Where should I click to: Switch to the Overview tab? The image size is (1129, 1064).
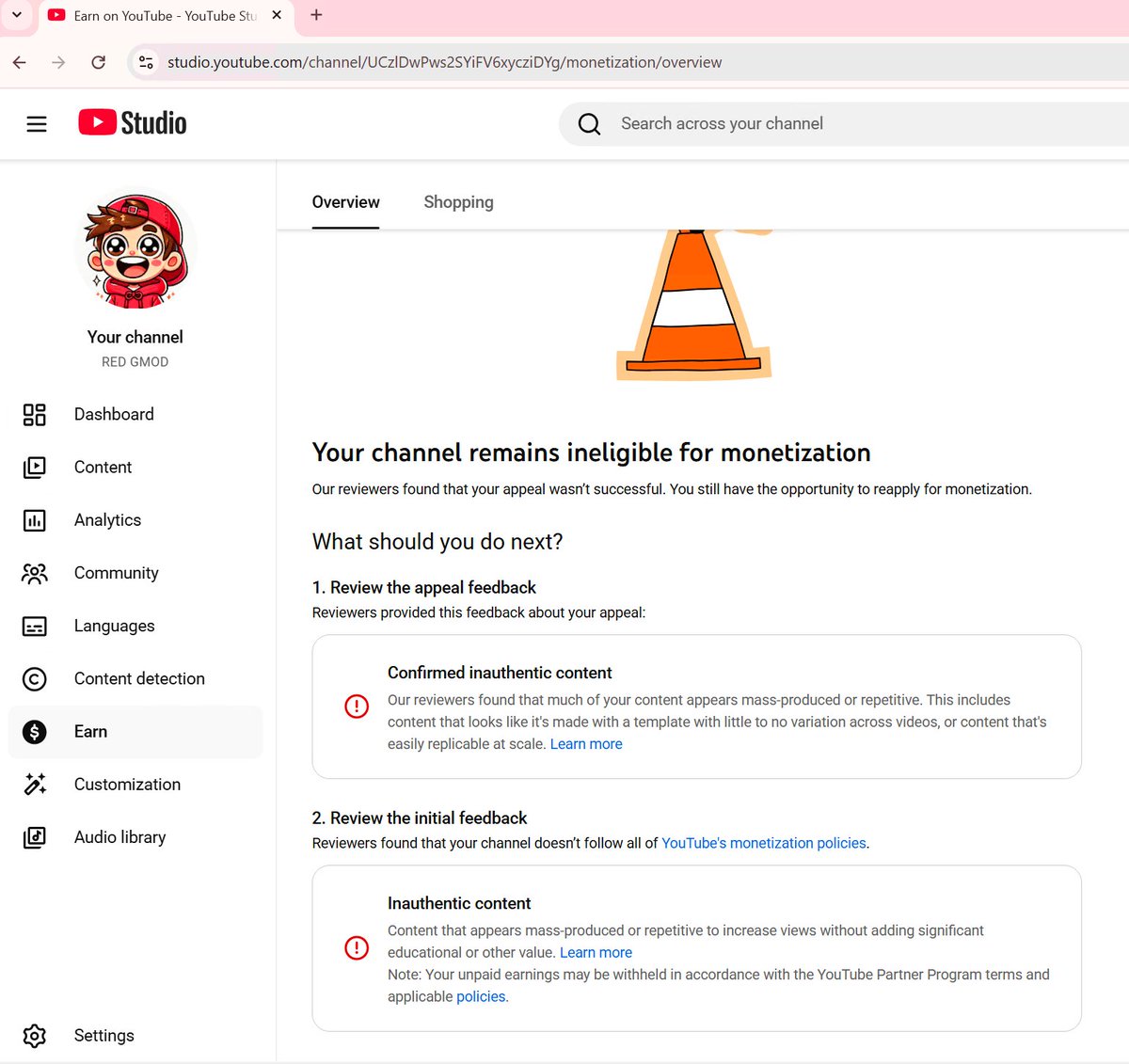tap(345, 202)
